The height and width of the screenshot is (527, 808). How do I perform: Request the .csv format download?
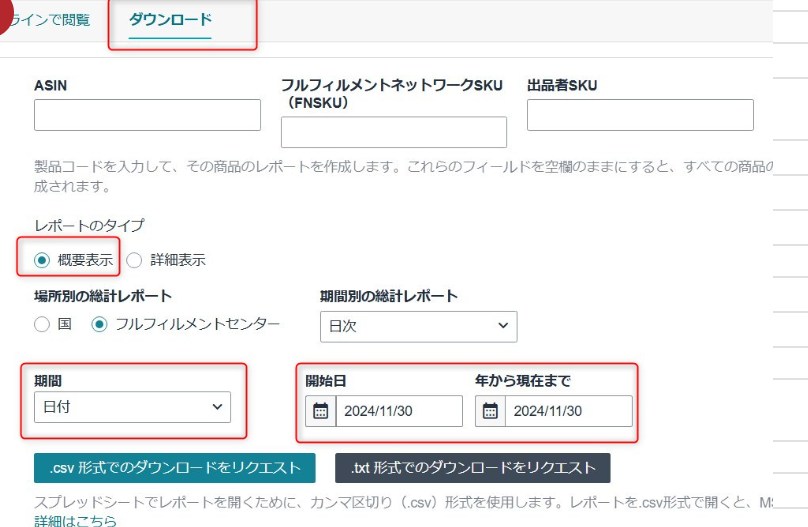pyautogui.click(x=175, y=468)
